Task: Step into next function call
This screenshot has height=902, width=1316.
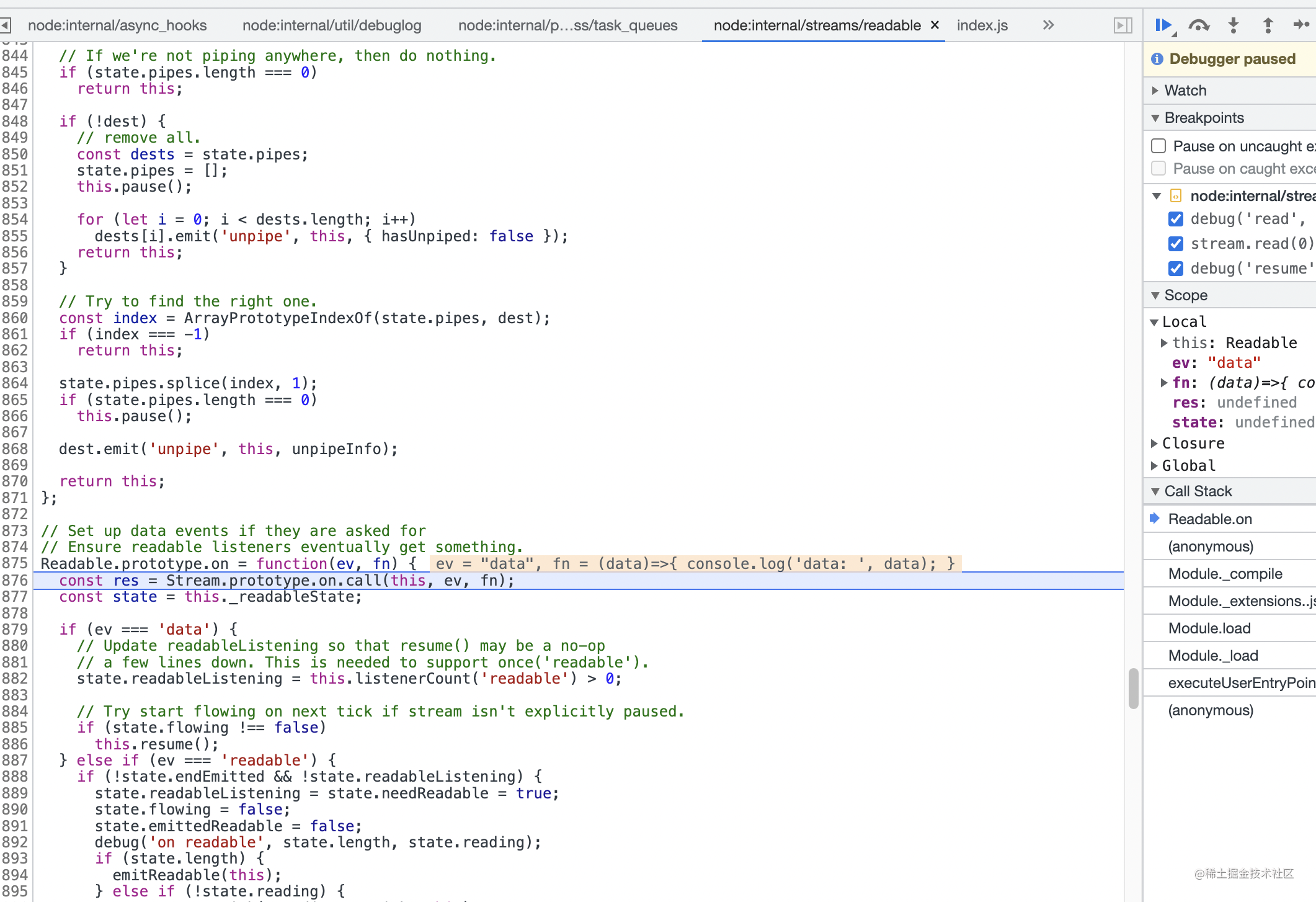Action: [x=1234, y=25]
